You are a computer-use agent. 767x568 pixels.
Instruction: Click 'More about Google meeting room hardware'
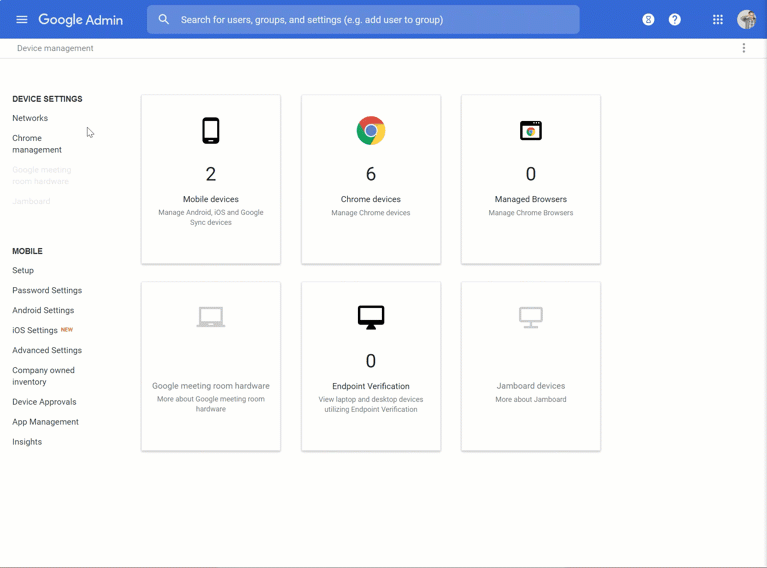pyautogui.click(x=211, y=404)
